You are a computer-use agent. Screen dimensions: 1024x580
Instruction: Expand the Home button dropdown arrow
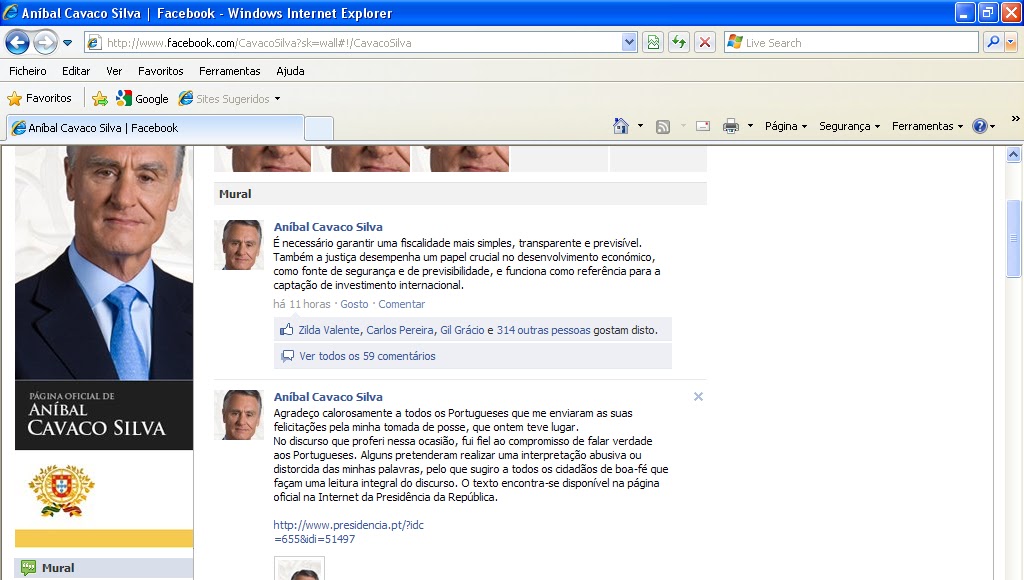[640, 126]
